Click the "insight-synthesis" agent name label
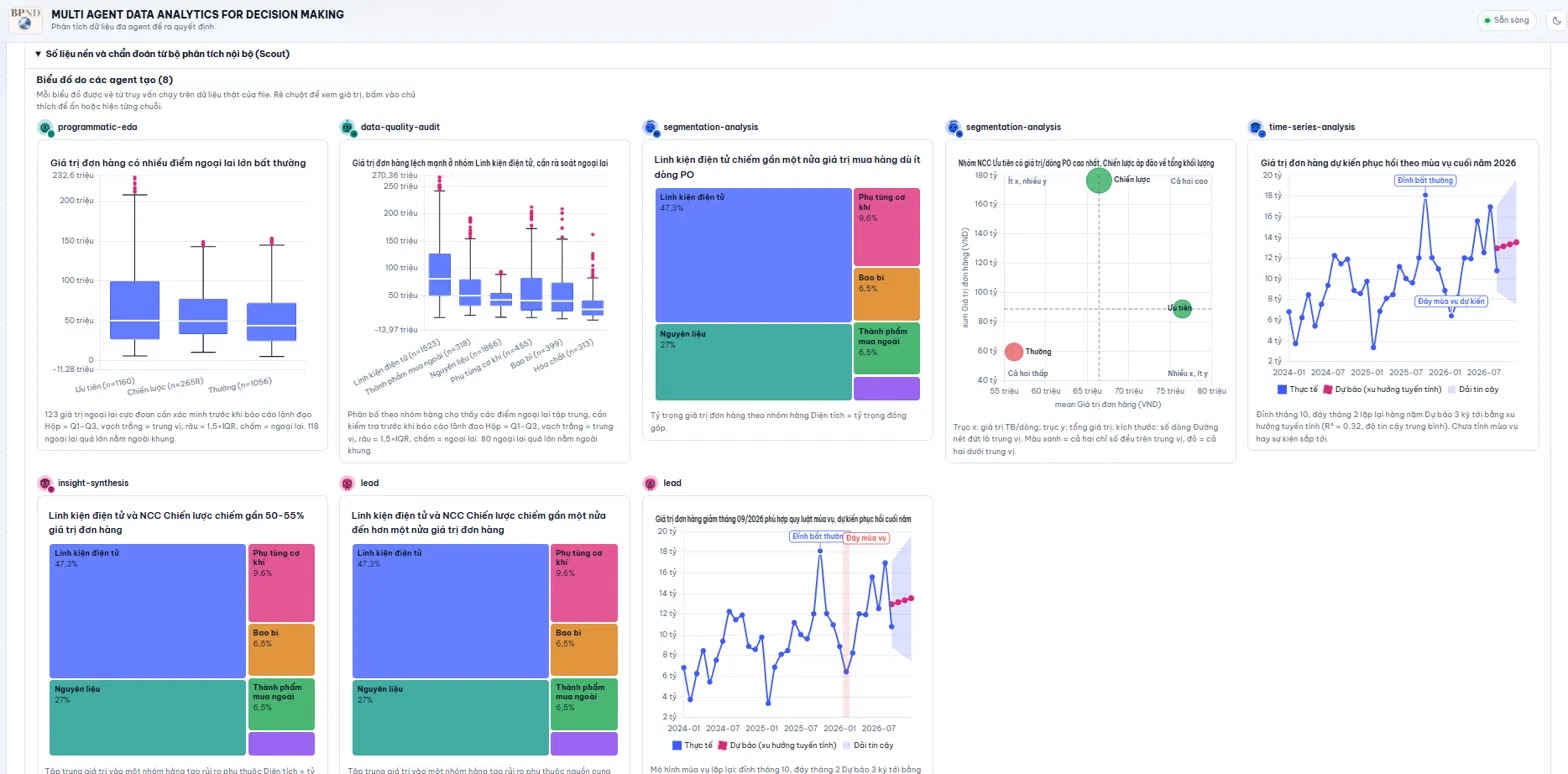Screen dimensions: 1568x774 (93, 483)
